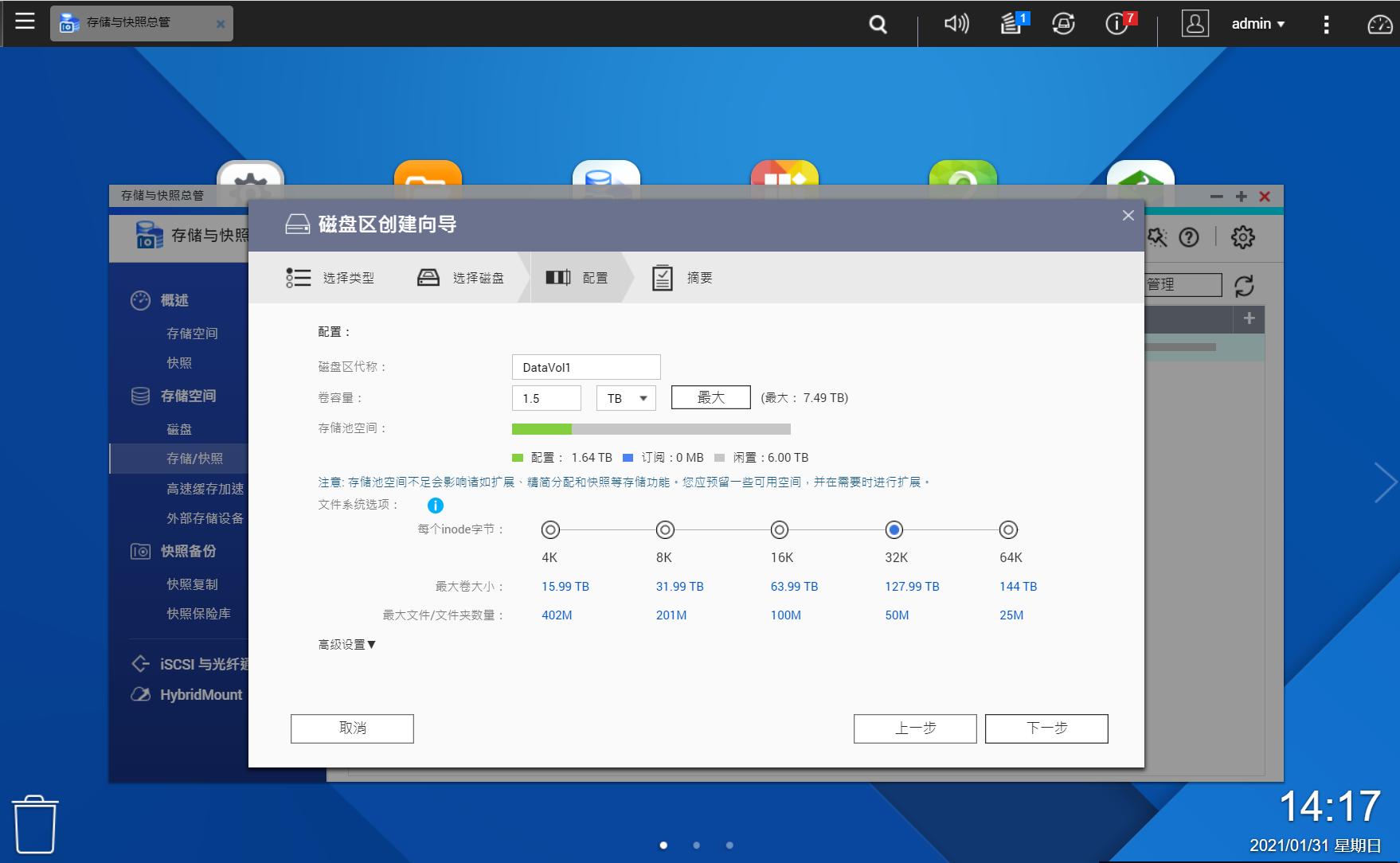Click the 最大 maximum capacity button
The width and height of the screenshot is (1400, 863).
tap(710, 396)
